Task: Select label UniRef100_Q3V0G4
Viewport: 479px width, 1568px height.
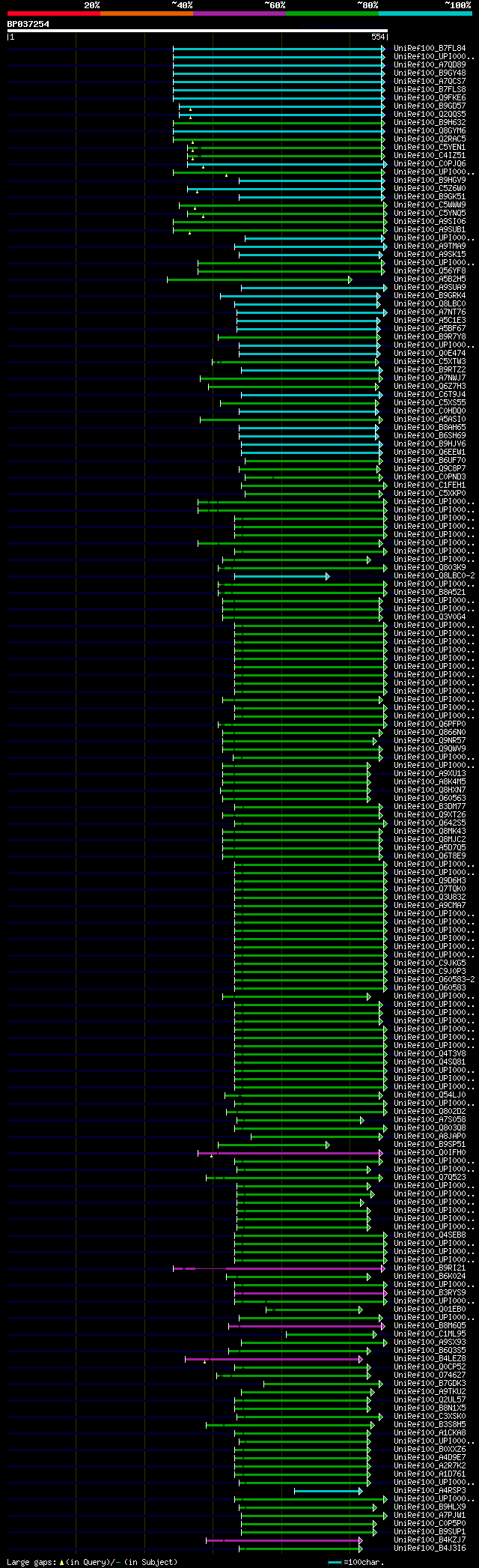Action: (x=430, y=617)
